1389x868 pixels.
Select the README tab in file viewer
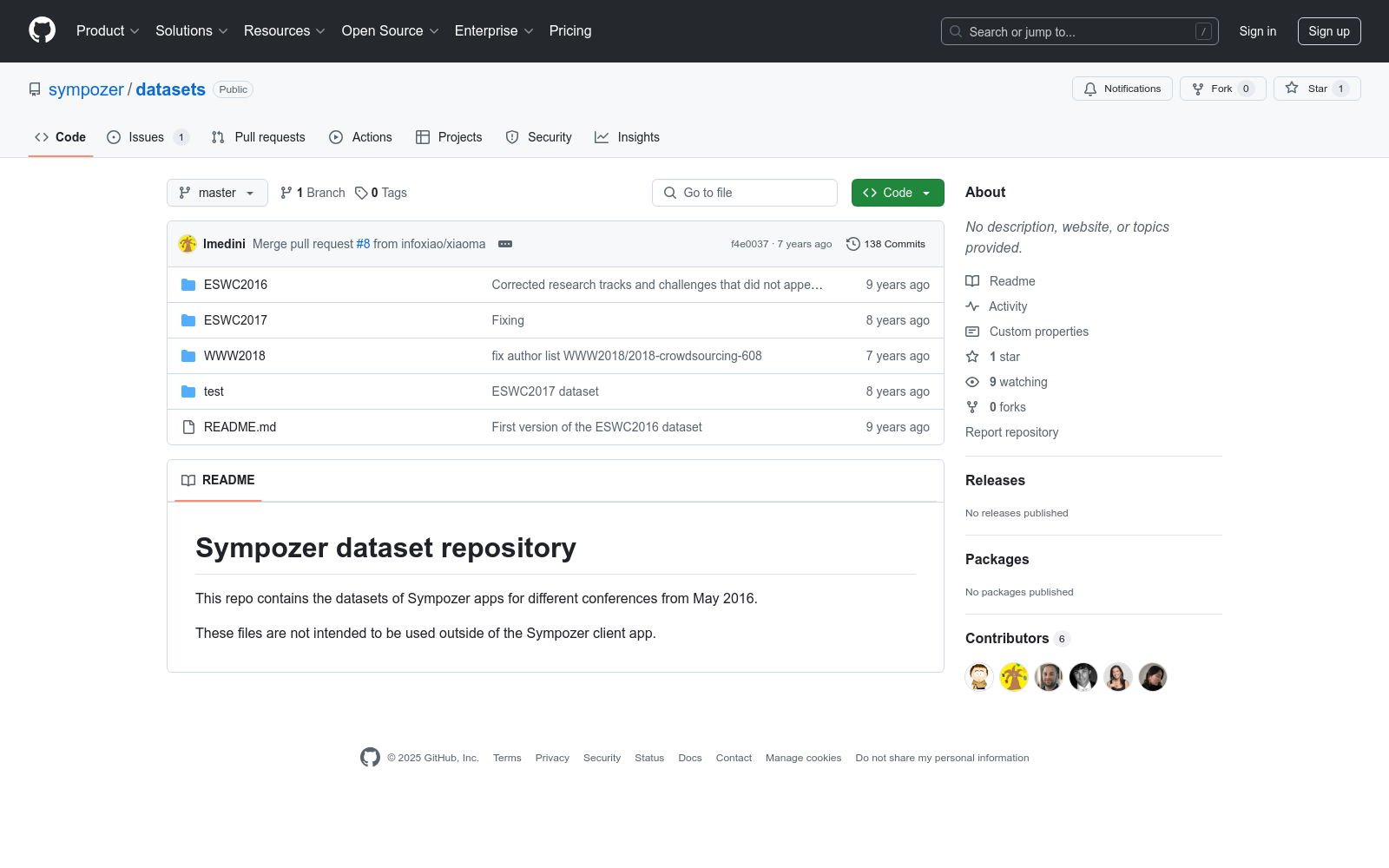pos(218,480)
